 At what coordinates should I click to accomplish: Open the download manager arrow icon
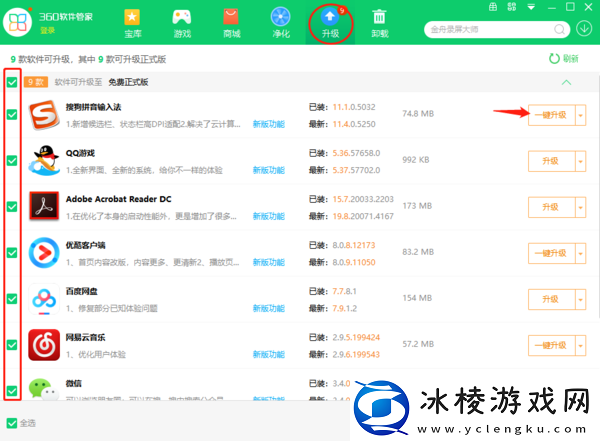(x=584, y=29)
